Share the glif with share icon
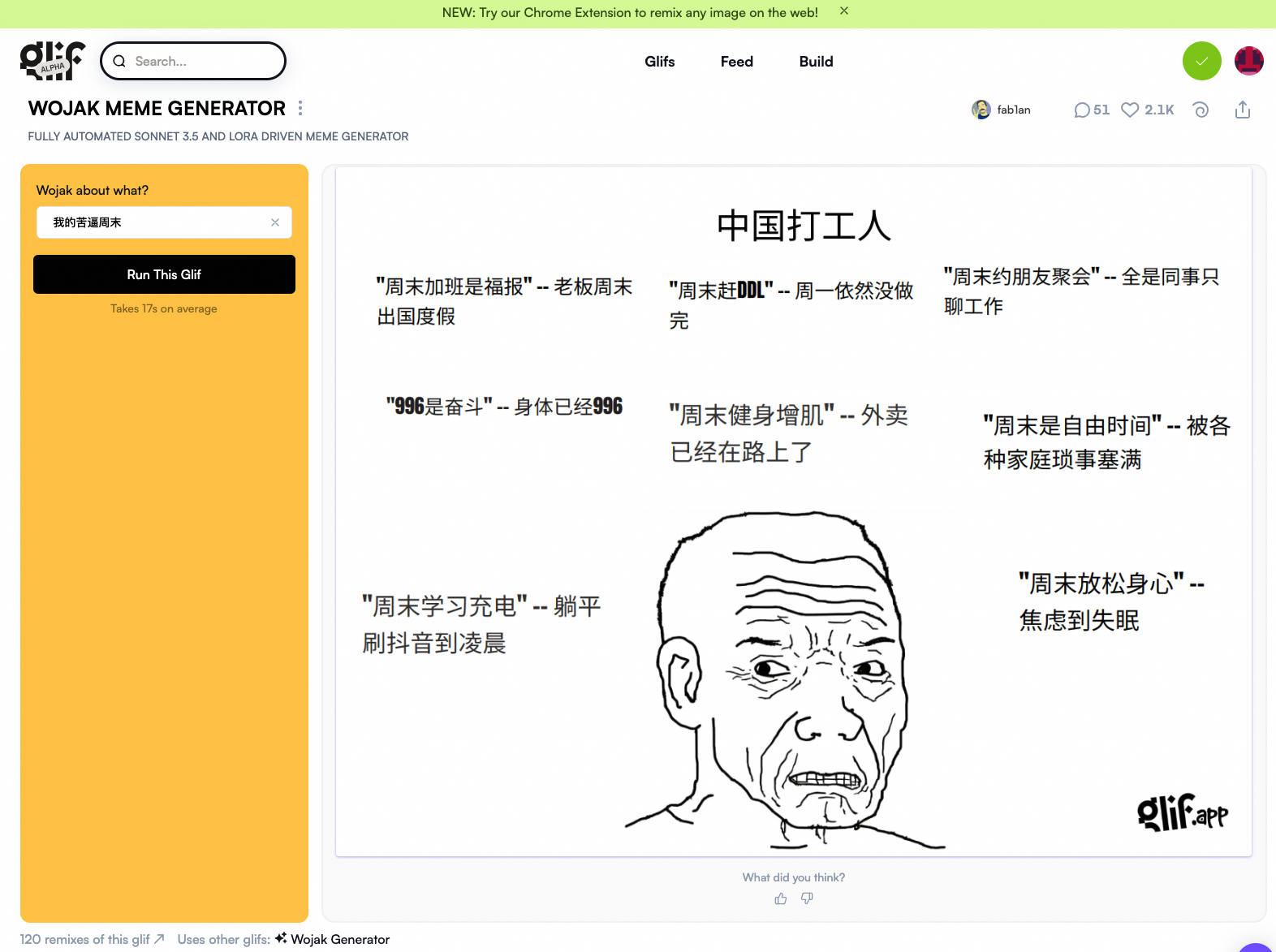This screenshot has width=1276, height=952. pyautogui.click(x=1243, y=110)
